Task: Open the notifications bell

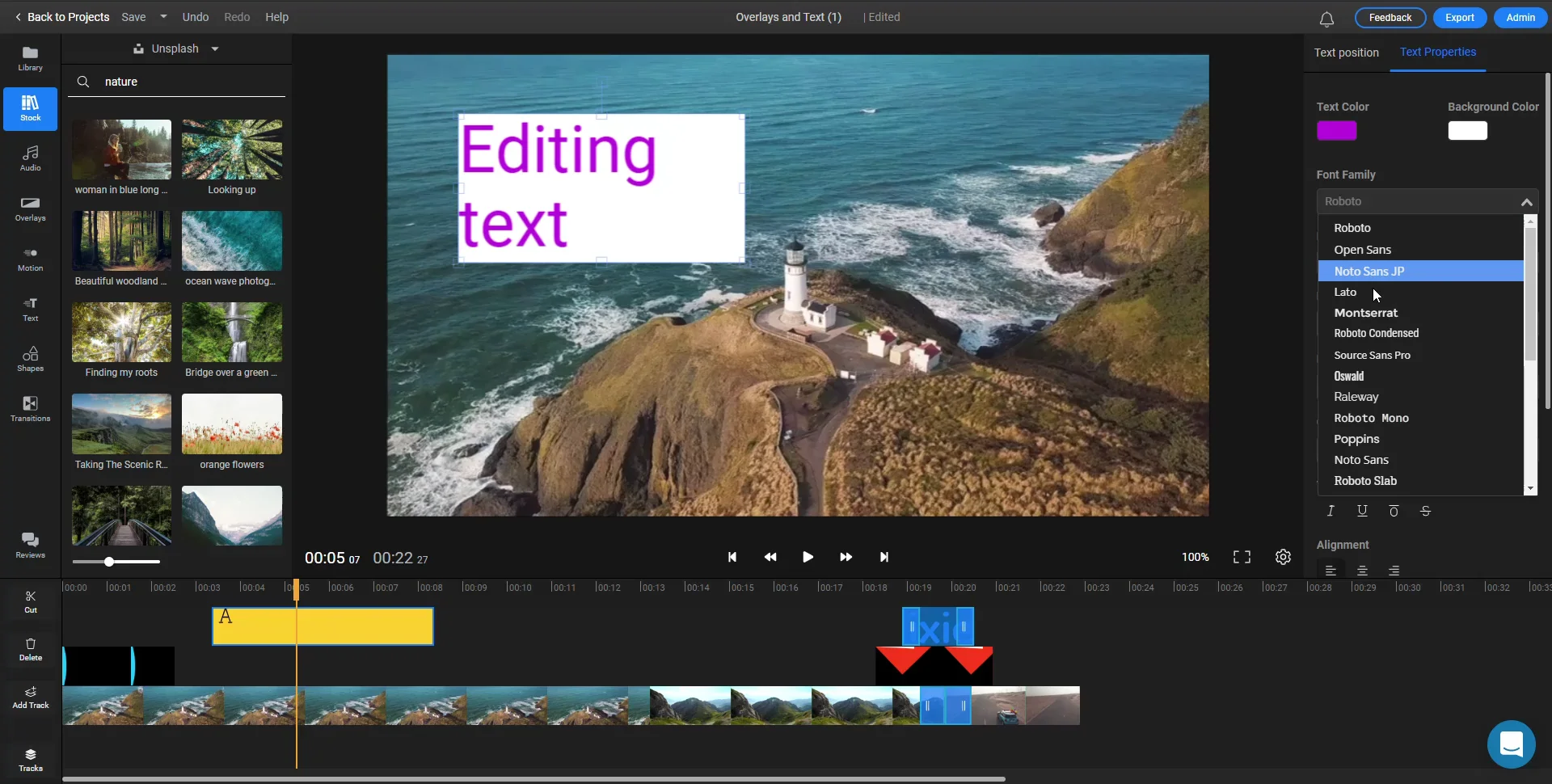Action: (1326, 19)
